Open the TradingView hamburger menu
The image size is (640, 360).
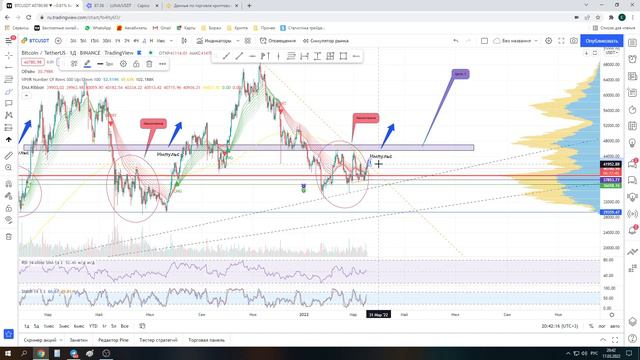(x=9, y=41)
